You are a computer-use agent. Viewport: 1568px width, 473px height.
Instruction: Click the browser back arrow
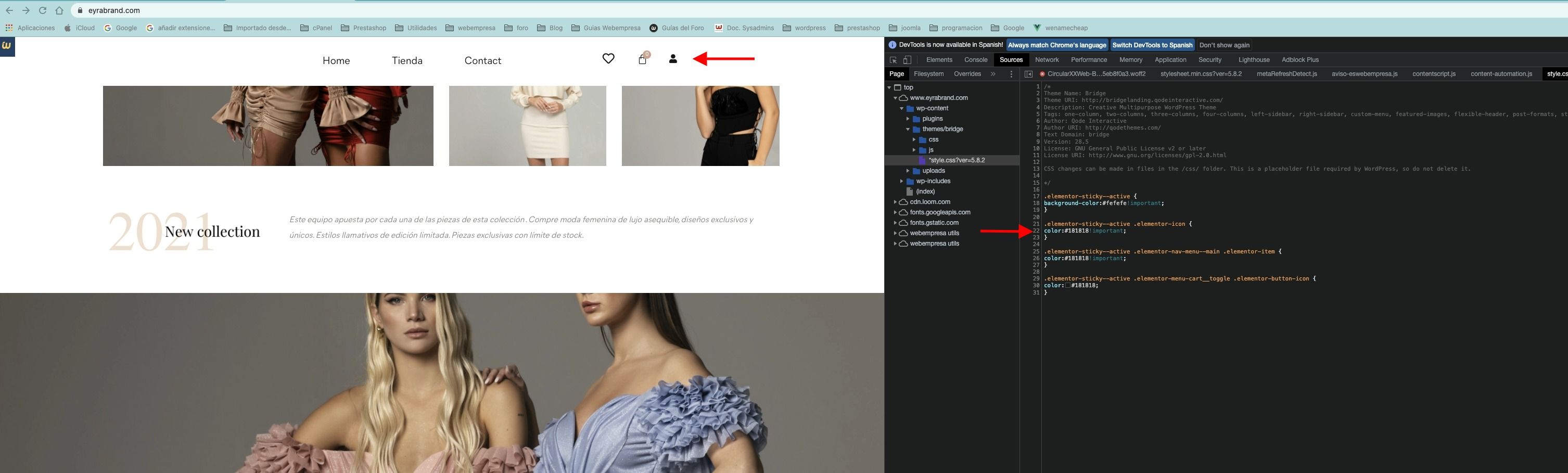(x=9, y=10)
